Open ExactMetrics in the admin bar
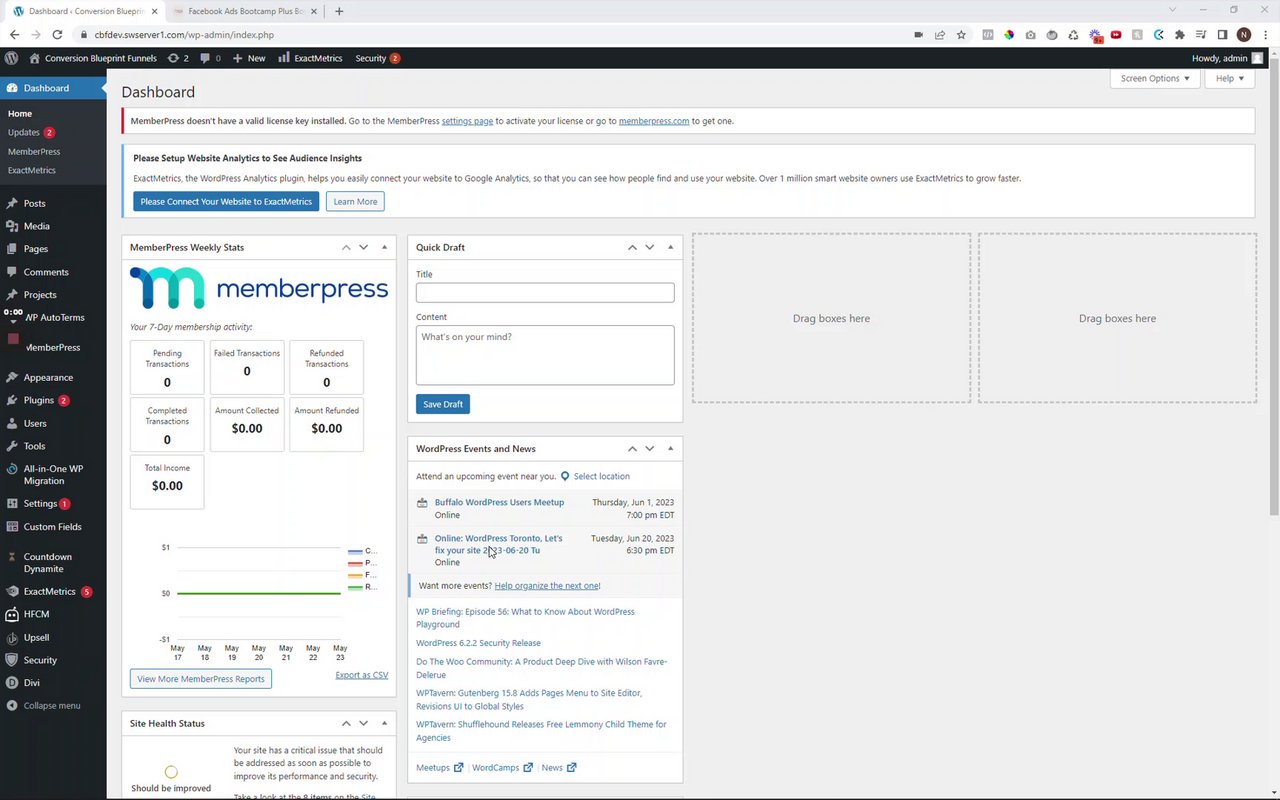1280x800 pixels. [310, 58]
